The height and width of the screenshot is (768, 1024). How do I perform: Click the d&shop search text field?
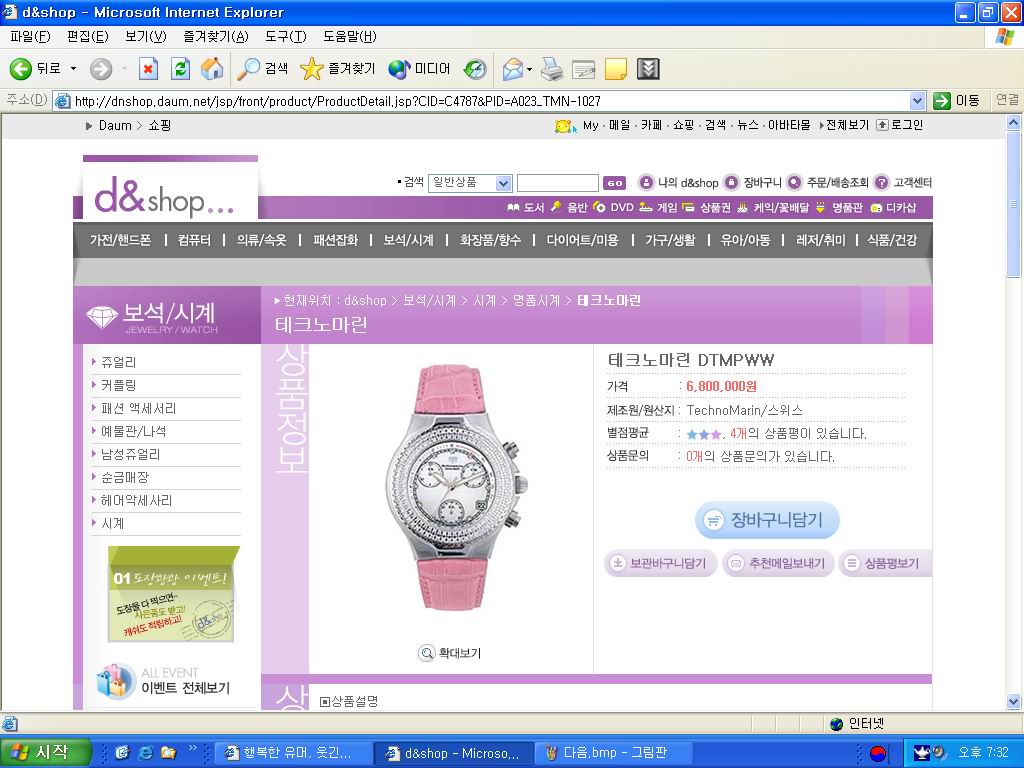click(558, 183)
